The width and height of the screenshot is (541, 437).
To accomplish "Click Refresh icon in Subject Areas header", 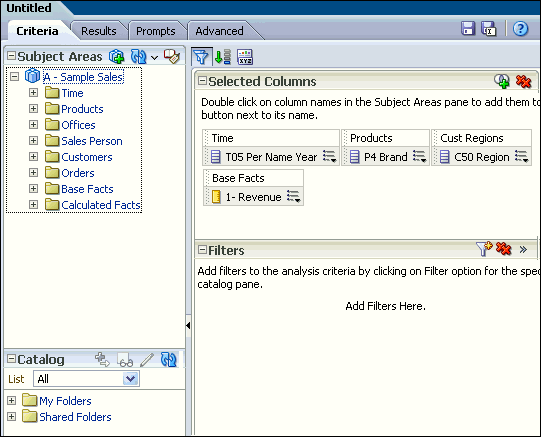I will [x=138, y=57].
